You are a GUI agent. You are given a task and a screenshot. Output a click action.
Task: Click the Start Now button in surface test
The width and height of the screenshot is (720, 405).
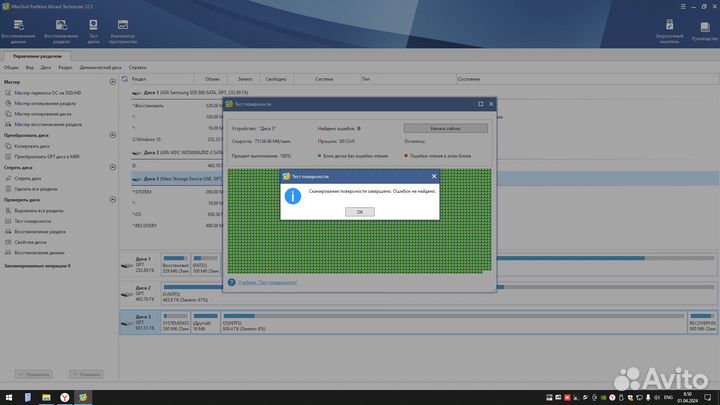(x=445, y=128)
